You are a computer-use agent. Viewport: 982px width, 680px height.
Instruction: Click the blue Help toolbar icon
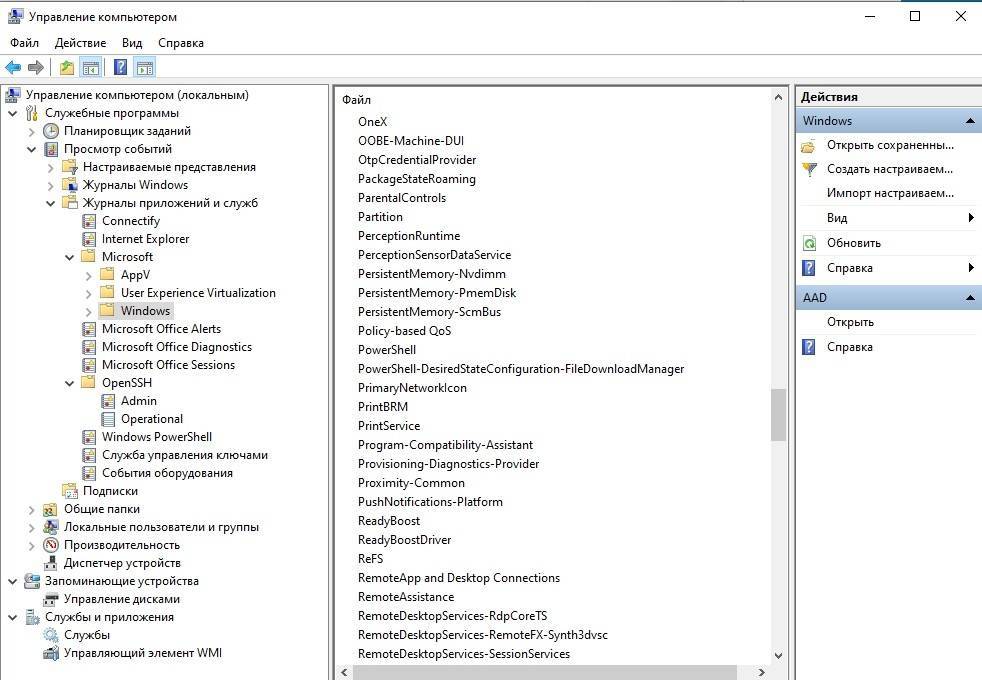pos(120,68)
